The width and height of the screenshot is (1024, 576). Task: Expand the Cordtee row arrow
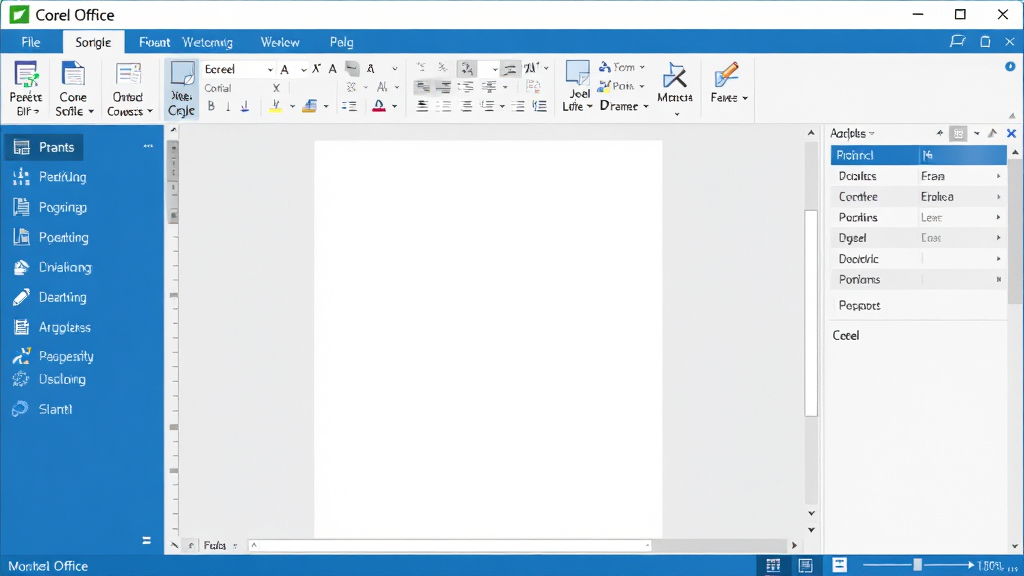click(x=999, y=197)
